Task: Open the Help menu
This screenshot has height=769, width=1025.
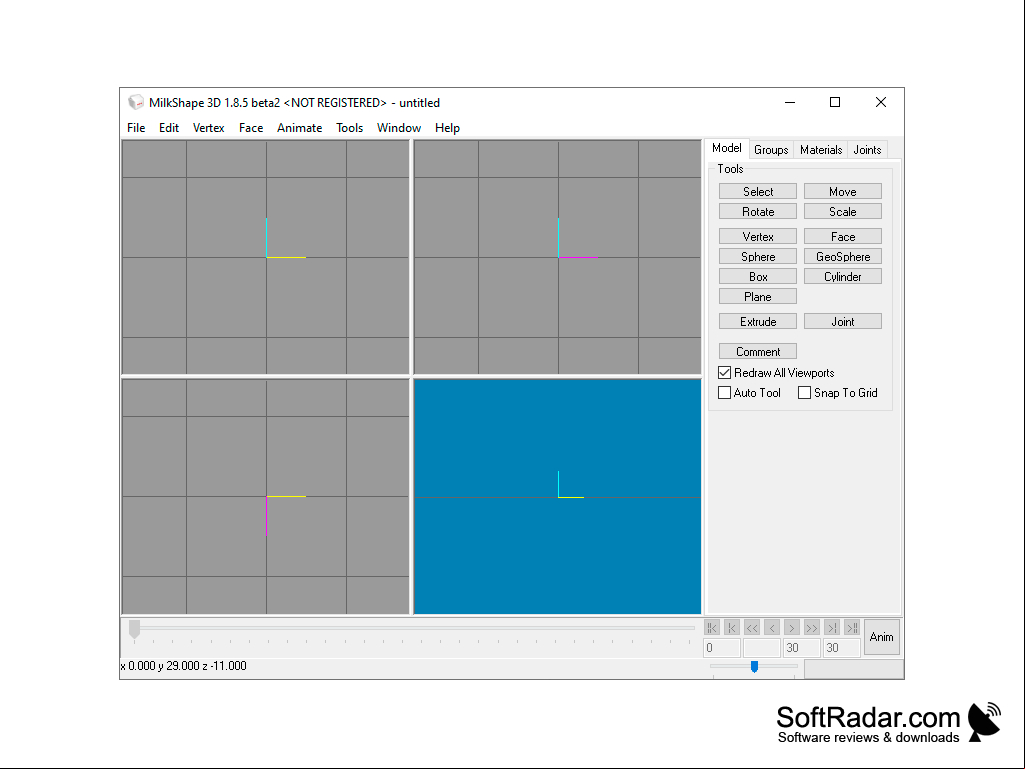Action: [x=447, y=128]
